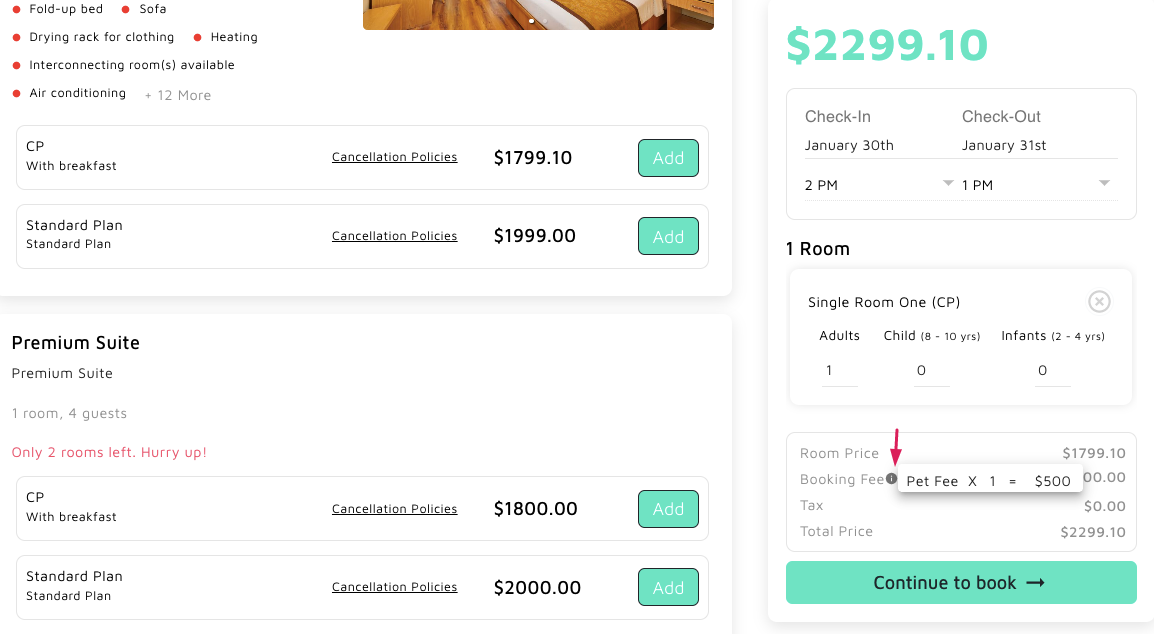The height and width of the screenshot is (634, 1154).
Task: Edit the Adults count field
Action: 839,371
